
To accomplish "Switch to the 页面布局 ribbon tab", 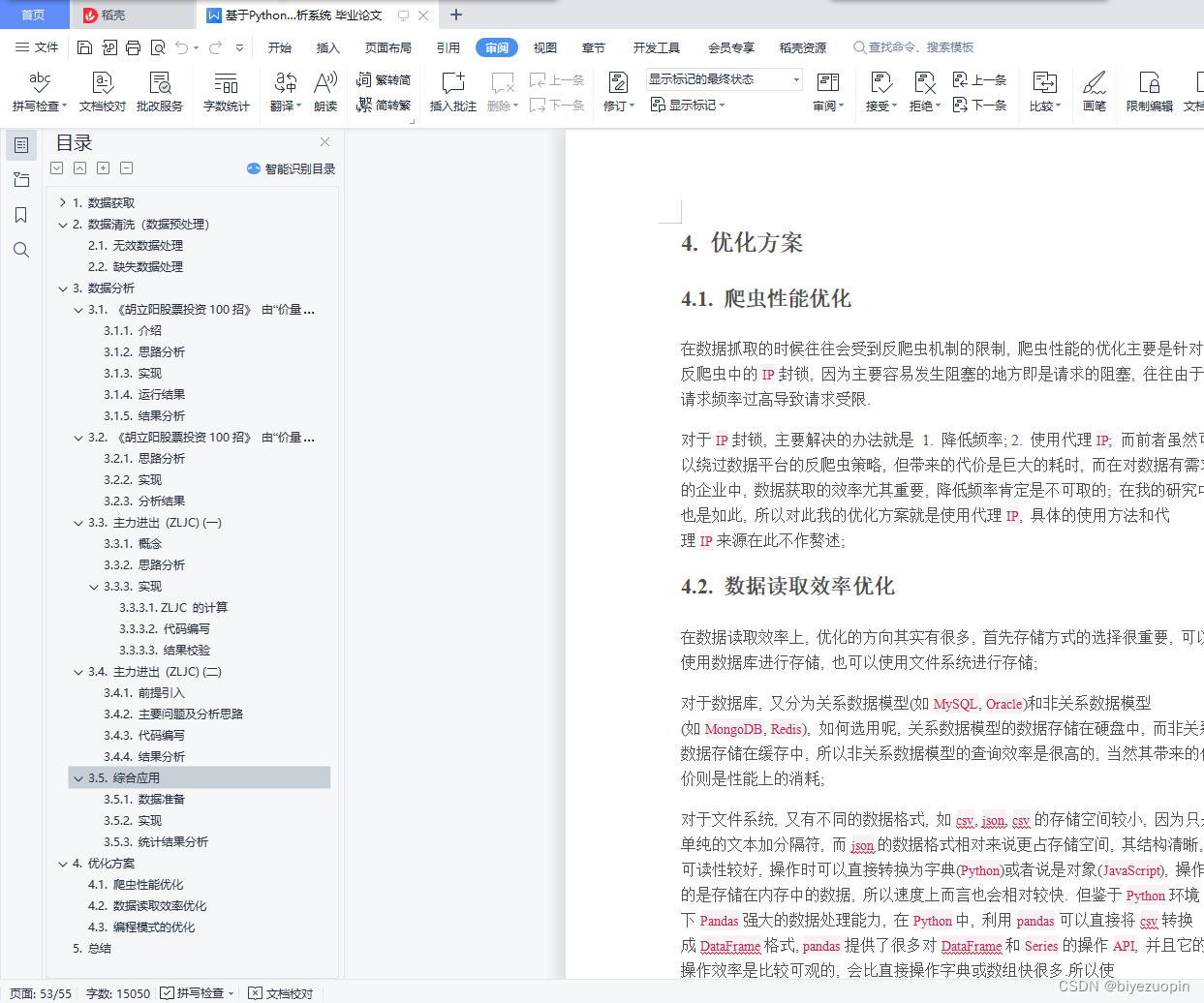I will (x=387, y=46).
